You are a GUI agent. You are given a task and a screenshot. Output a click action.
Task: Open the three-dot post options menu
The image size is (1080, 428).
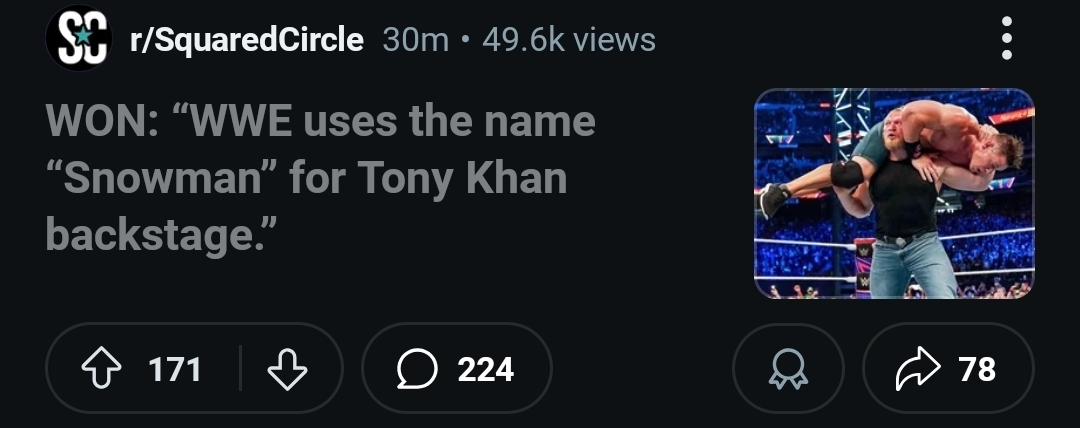click(1006, 40)
